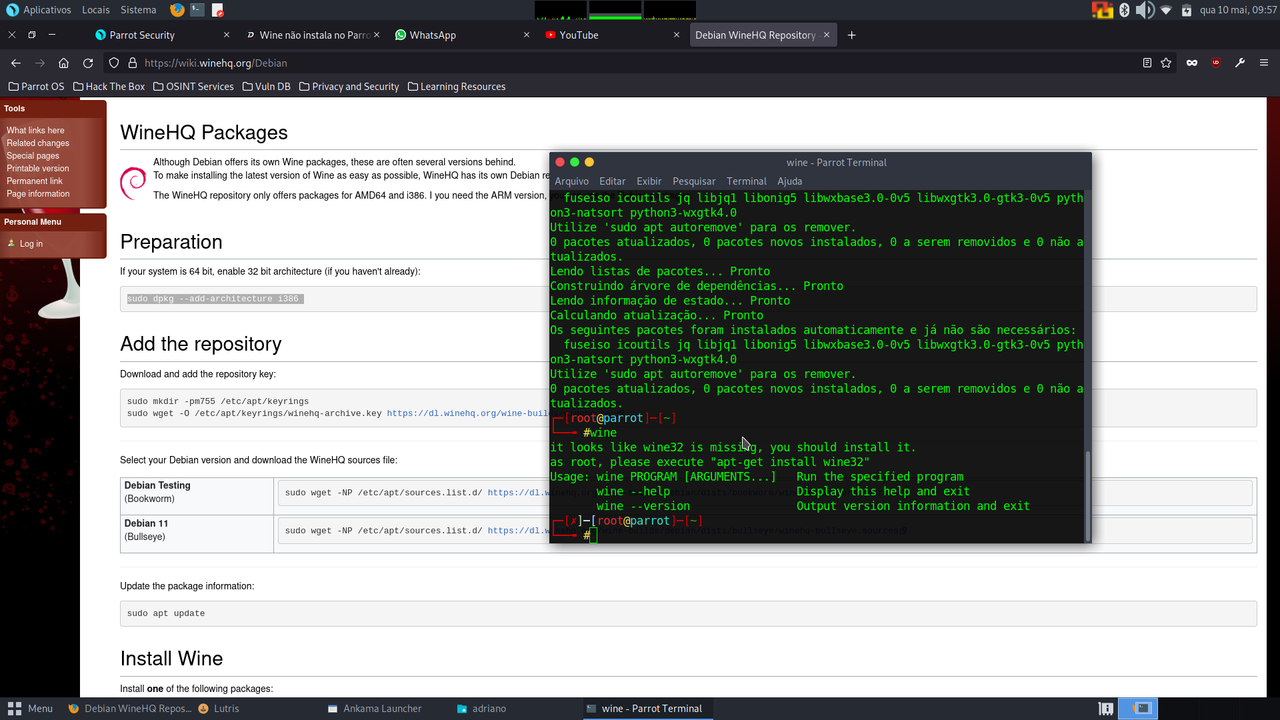
Task: Open the wrench developer tools icon
Action: (1240, 63)
